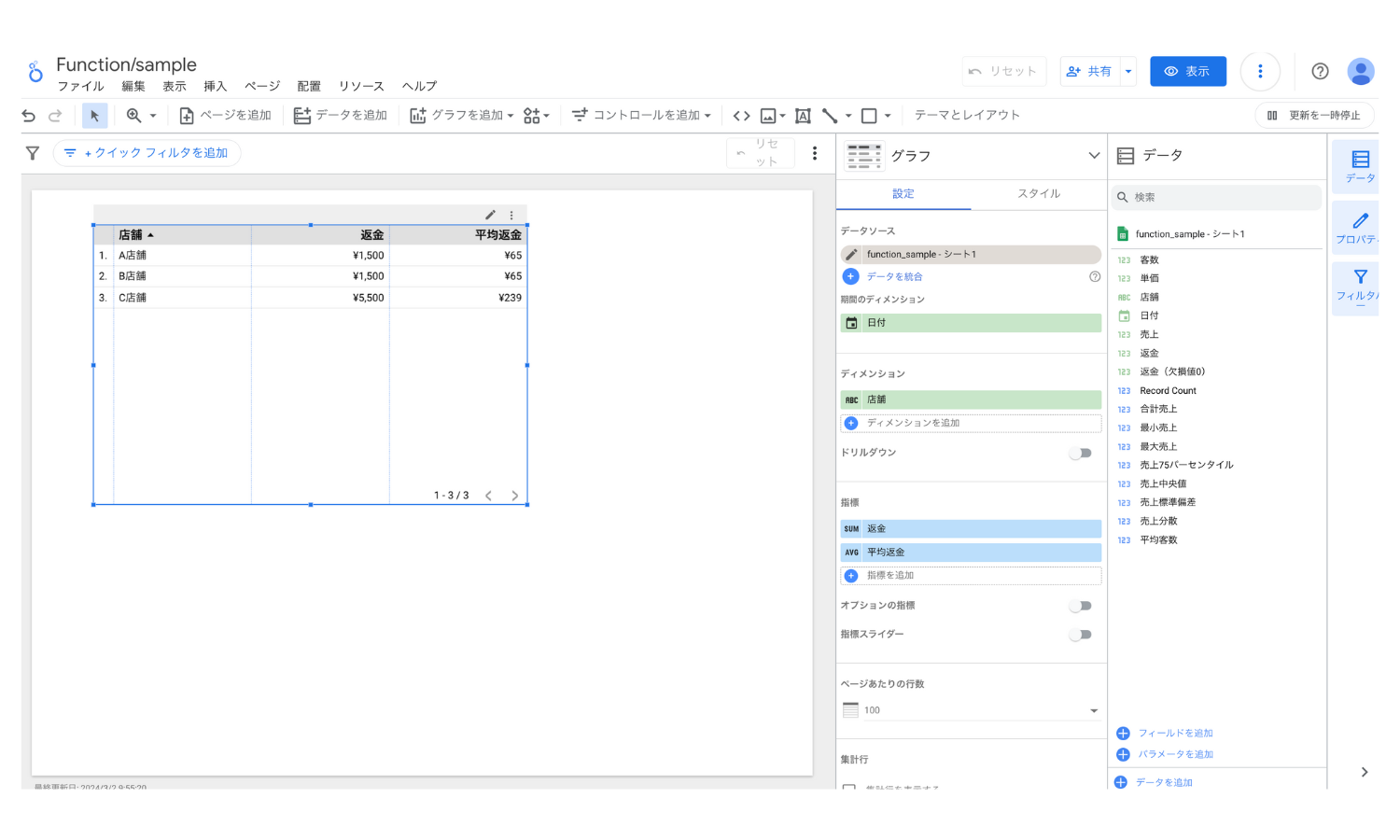The width and height of the screenshot is (1400, 840).
Task: Insert an image using the image icon
Action: click(x=768, y=116)
